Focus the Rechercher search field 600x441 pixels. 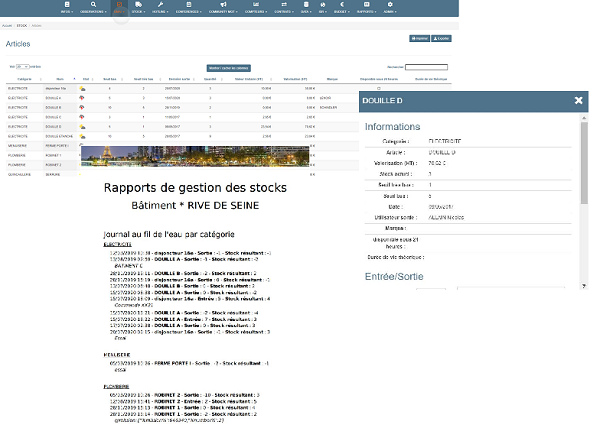click(426, 67)
